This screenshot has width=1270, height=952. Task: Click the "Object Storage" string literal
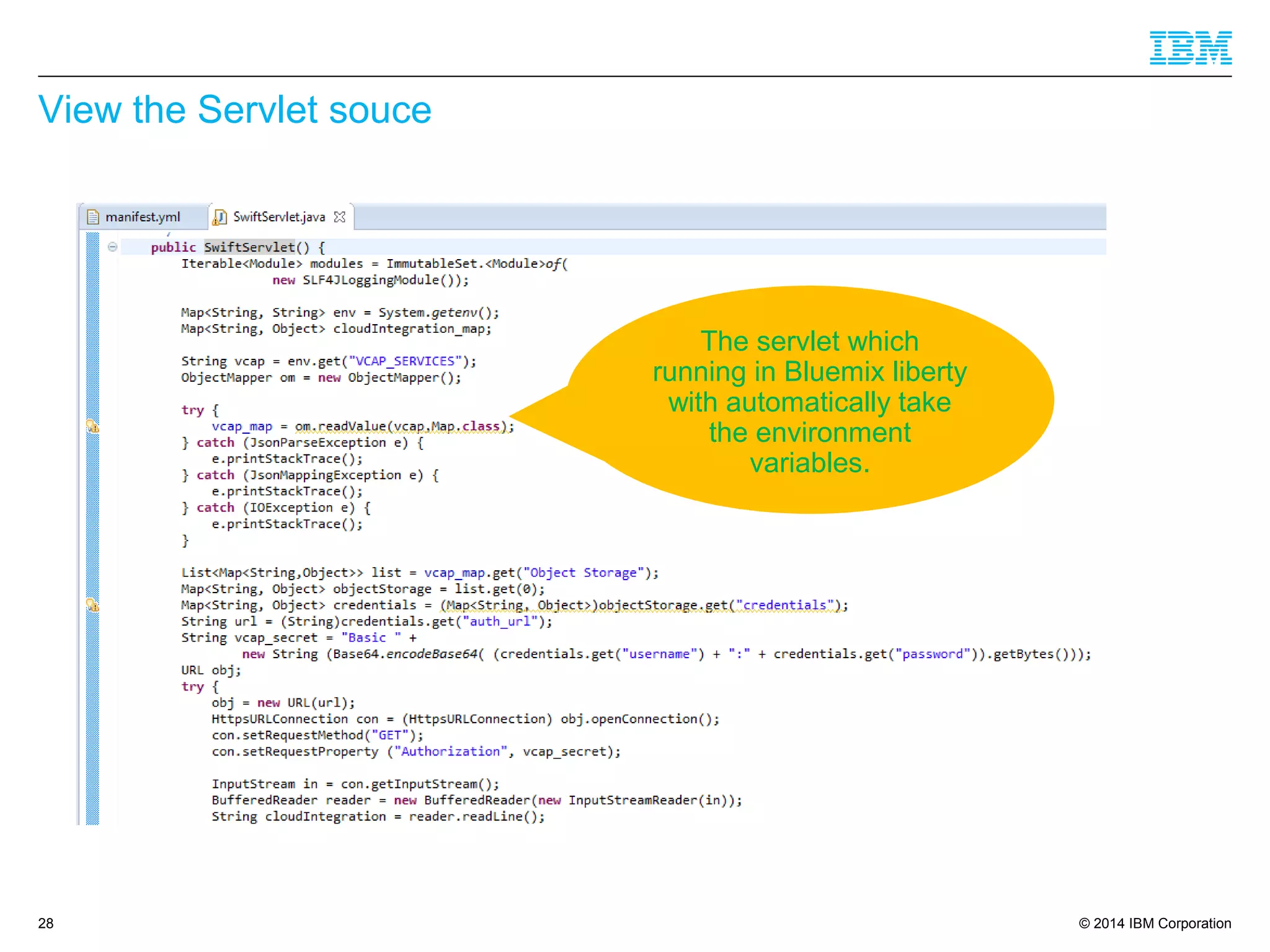(584, 573)
